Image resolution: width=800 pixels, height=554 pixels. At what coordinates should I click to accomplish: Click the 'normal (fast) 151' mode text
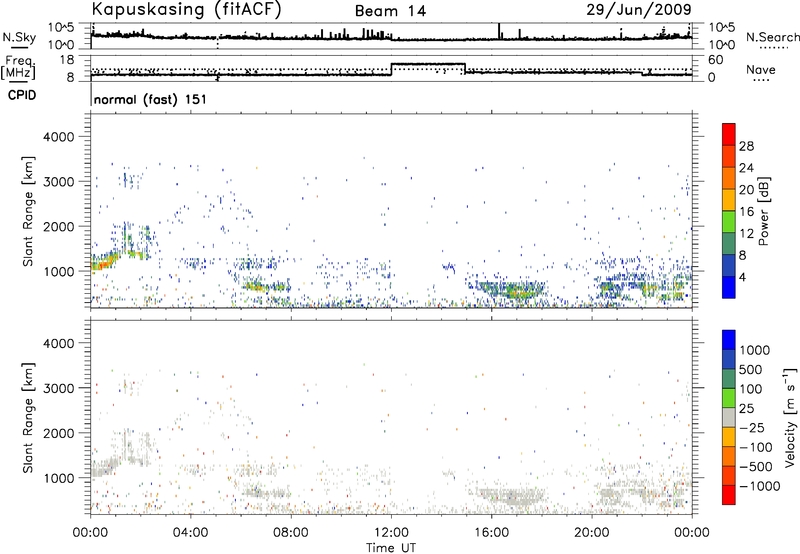click(151, 99)
